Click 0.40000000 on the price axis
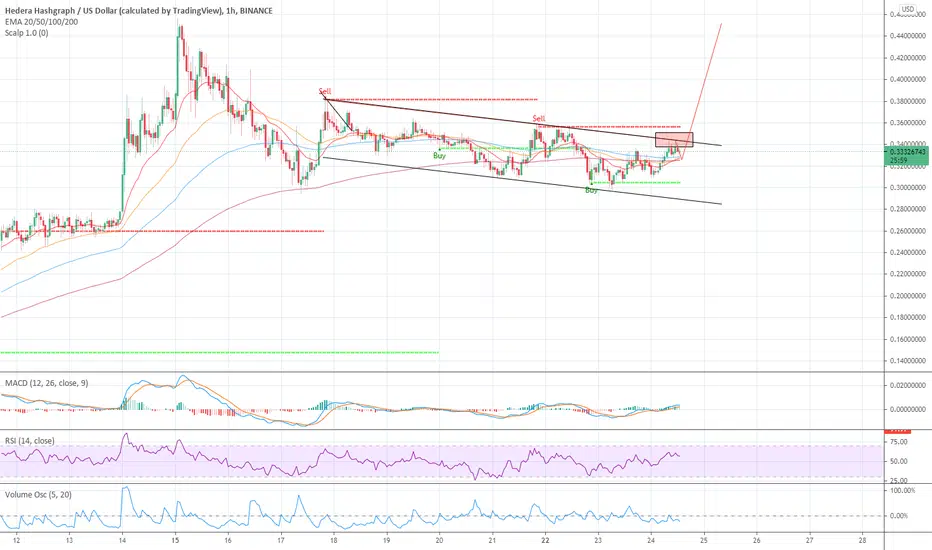The image size is (932, 550). (x=908, y=80)
